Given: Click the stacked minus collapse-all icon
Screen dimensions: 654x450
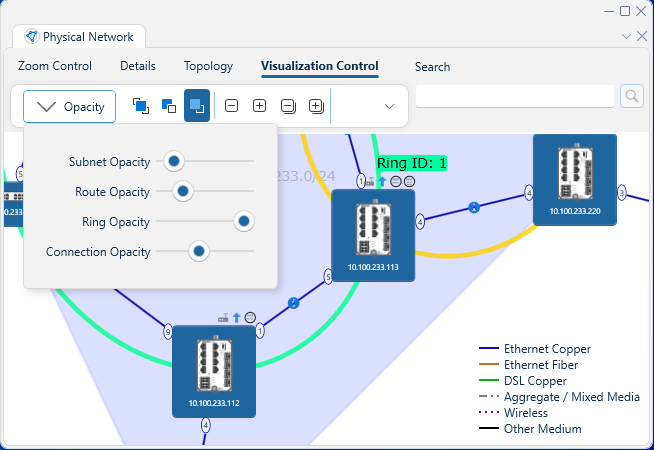Looking at the screenshot, I should pyautogui.click(x=288, y=106).
